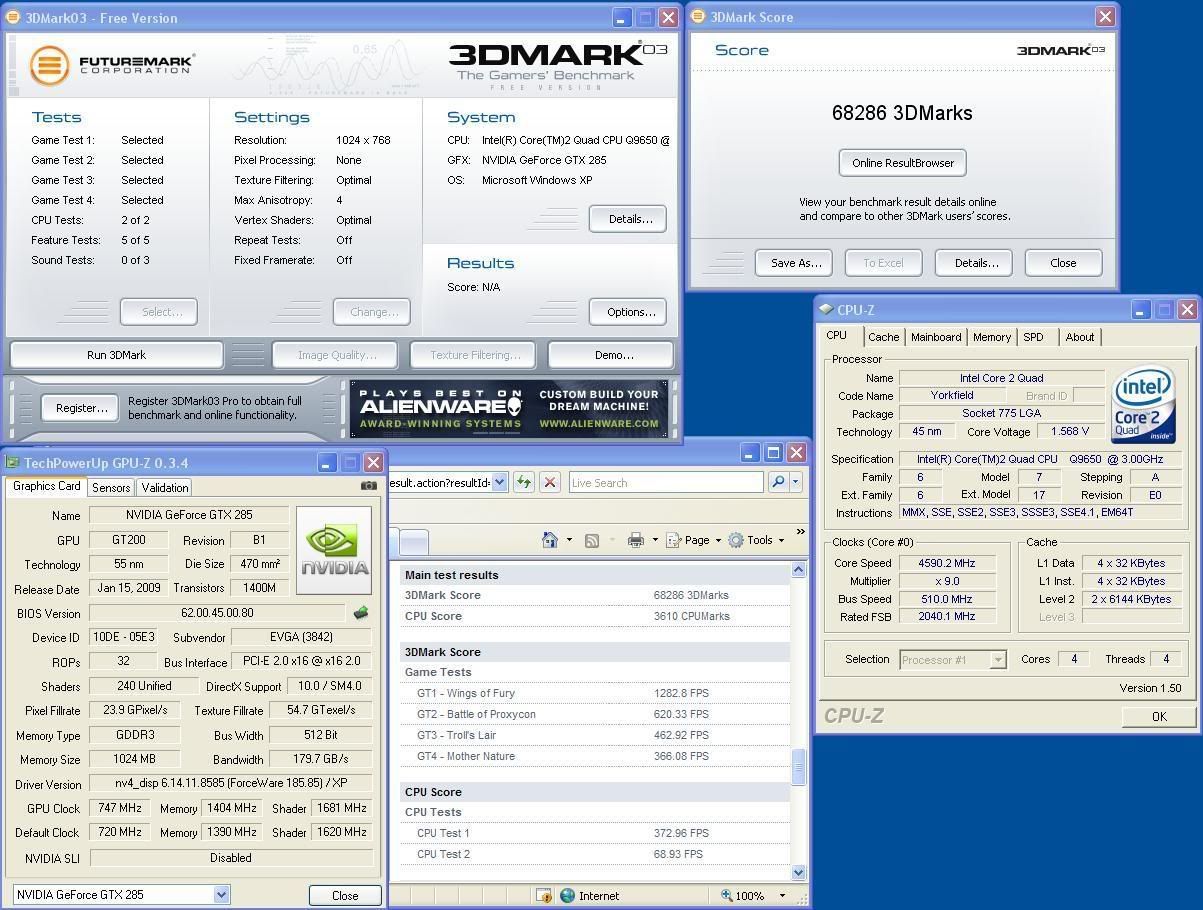Open the SPD tab in CPU-Z
1203x910 pixels.
point(1033,337)
